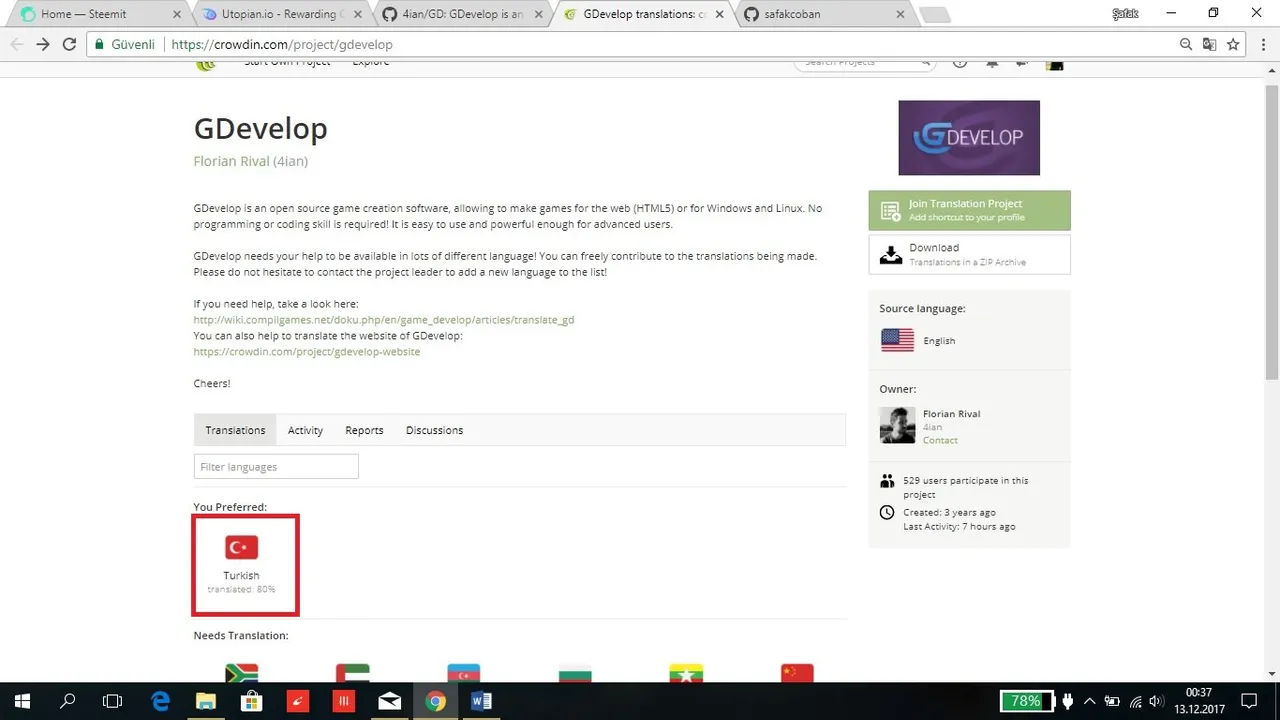This screenshot has height=720, width=1280.
Task: Open the Chrome three-dot menu
Action: (1263, 44)
